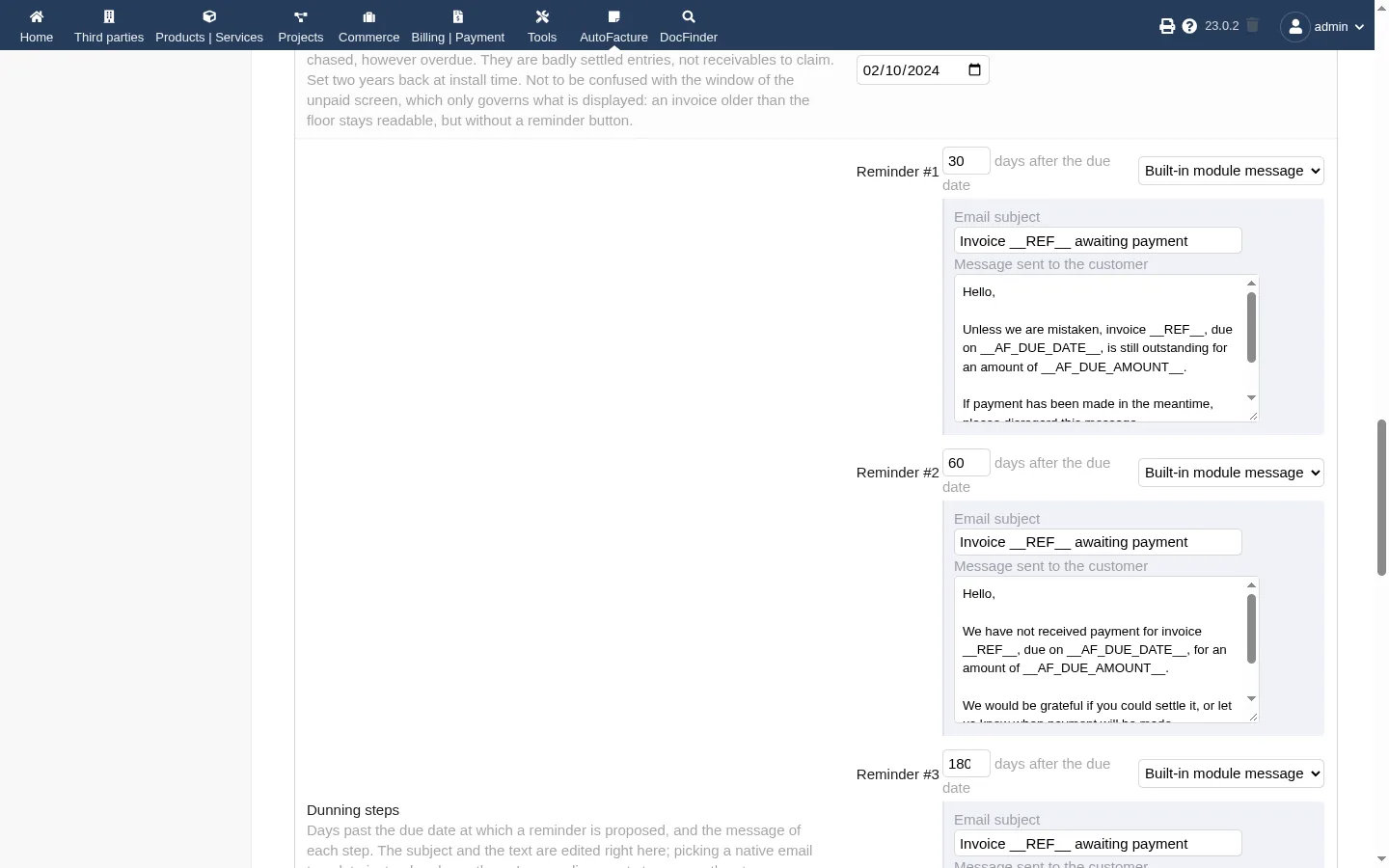The width and height of the screenshot is (1389, 868).
Task: Click Reminder #3 email subject field
Action: tap(1098, 844)
